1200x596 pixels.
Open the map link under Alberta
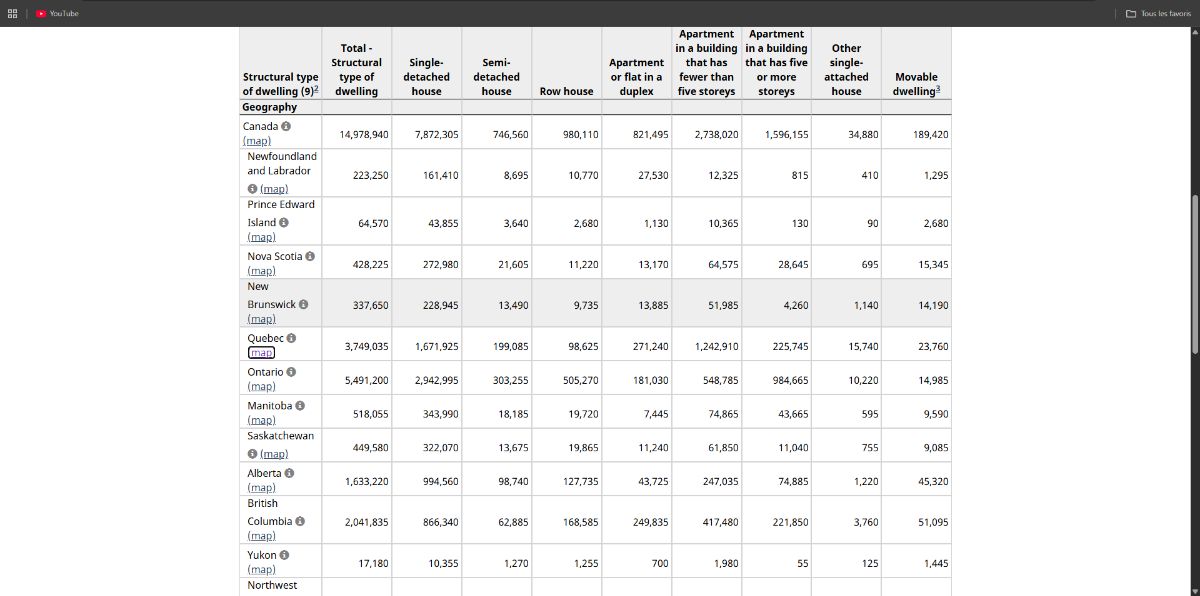tap(262, 487)
